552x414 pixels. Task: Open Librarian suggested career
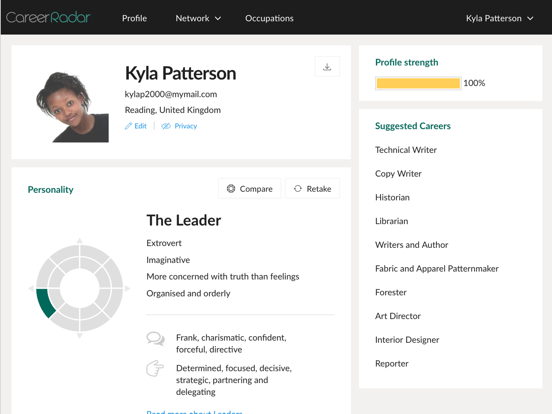(391, 221)
